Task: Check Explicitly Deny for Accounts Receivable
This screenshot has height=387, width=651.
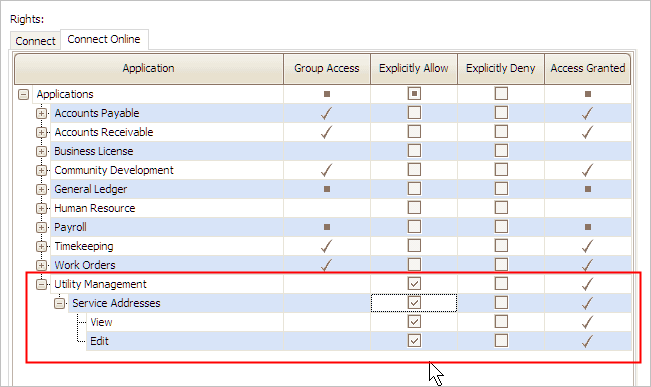Action: tap(501, 132)
